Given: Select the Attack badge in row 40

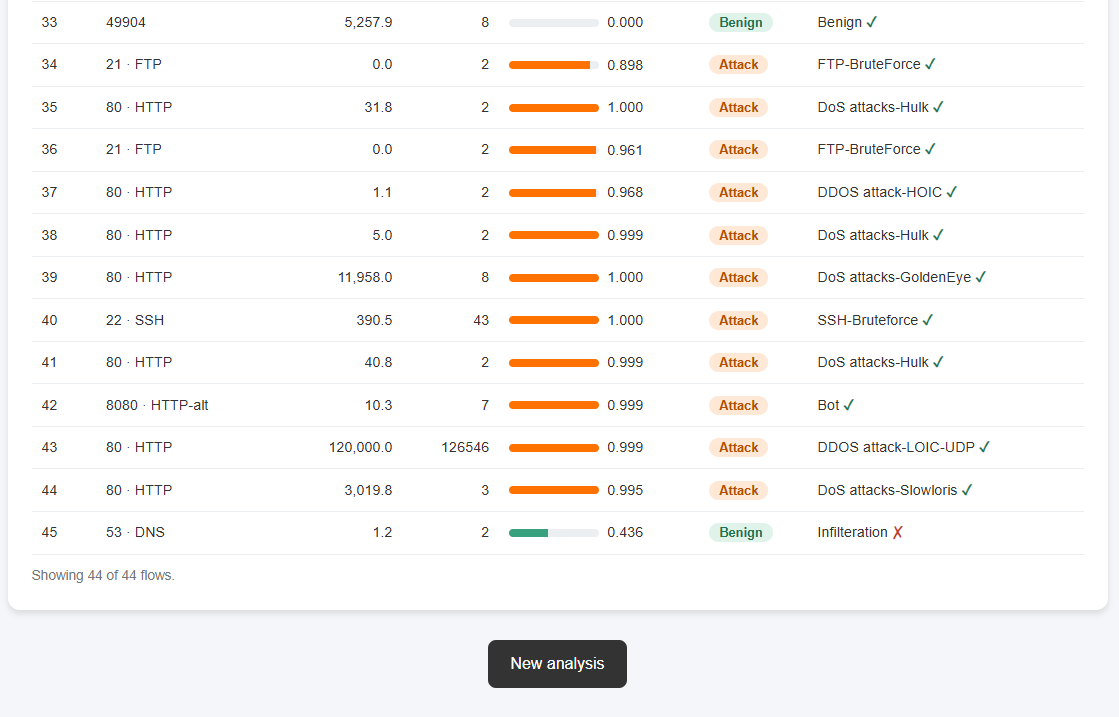Looking at the screenshot, I should coord(739,320).
